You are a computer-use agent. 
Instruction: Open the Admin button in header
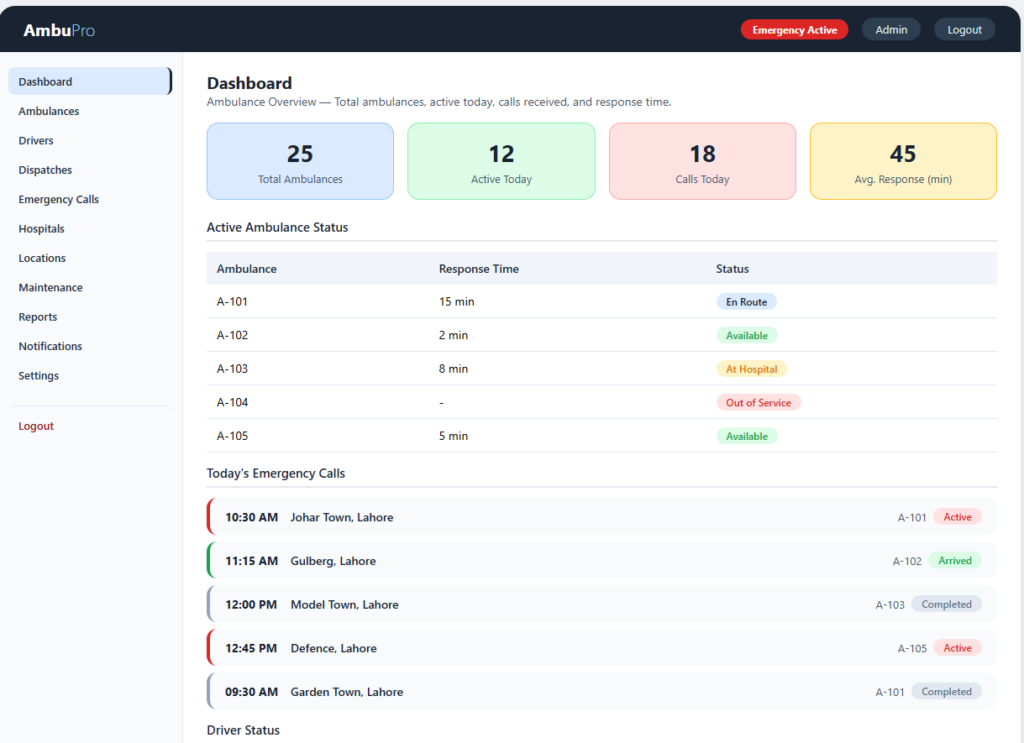click(891, 29)
